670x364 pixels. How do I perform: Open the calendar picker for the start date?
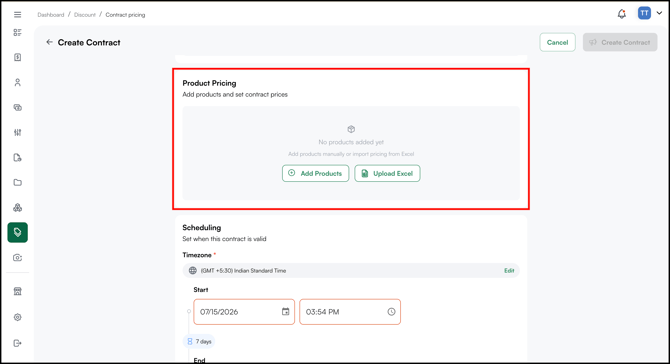285,311
